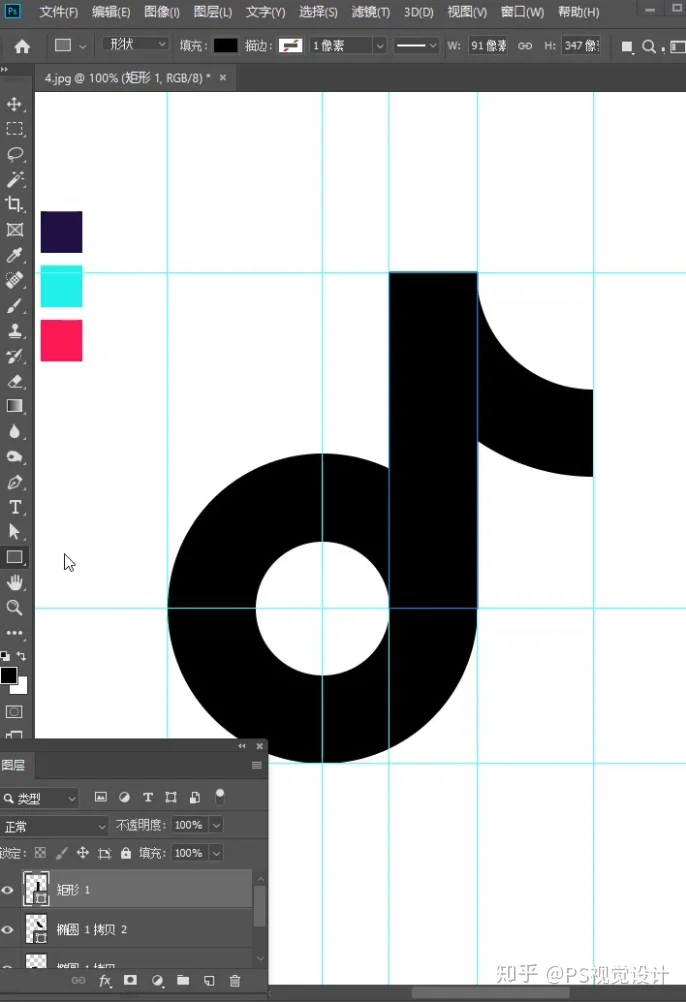
Task: Add a layer style with fx button
Action: pos(105,980)
